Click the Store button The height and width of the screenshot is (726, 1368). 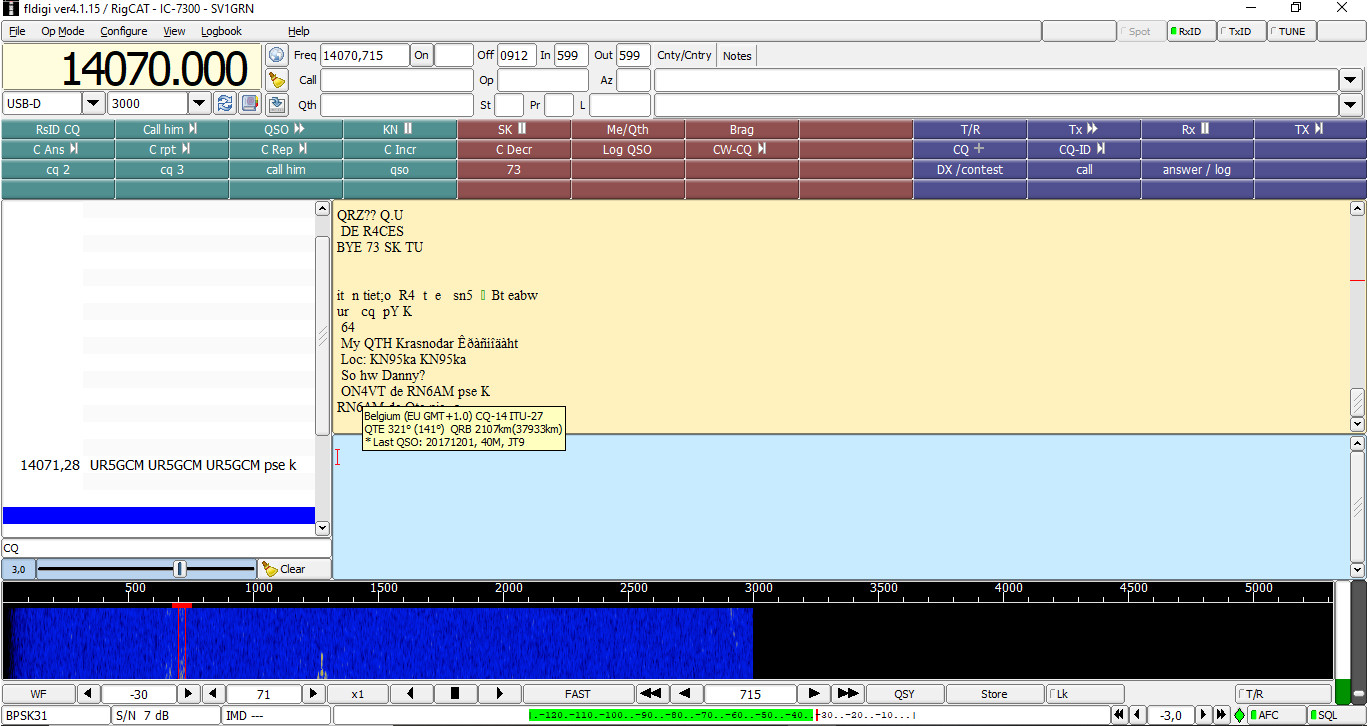[x=994, y=694]
